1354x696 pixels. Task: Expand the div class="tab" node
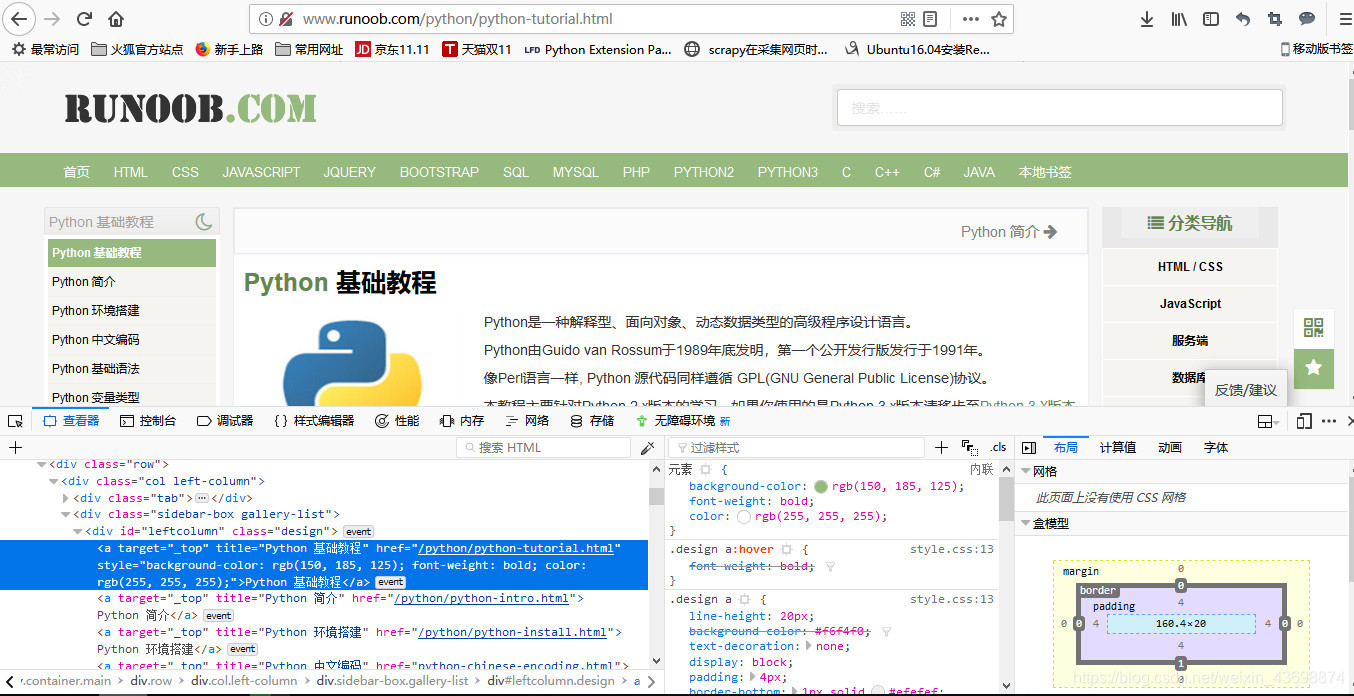(x=66, y=498)
